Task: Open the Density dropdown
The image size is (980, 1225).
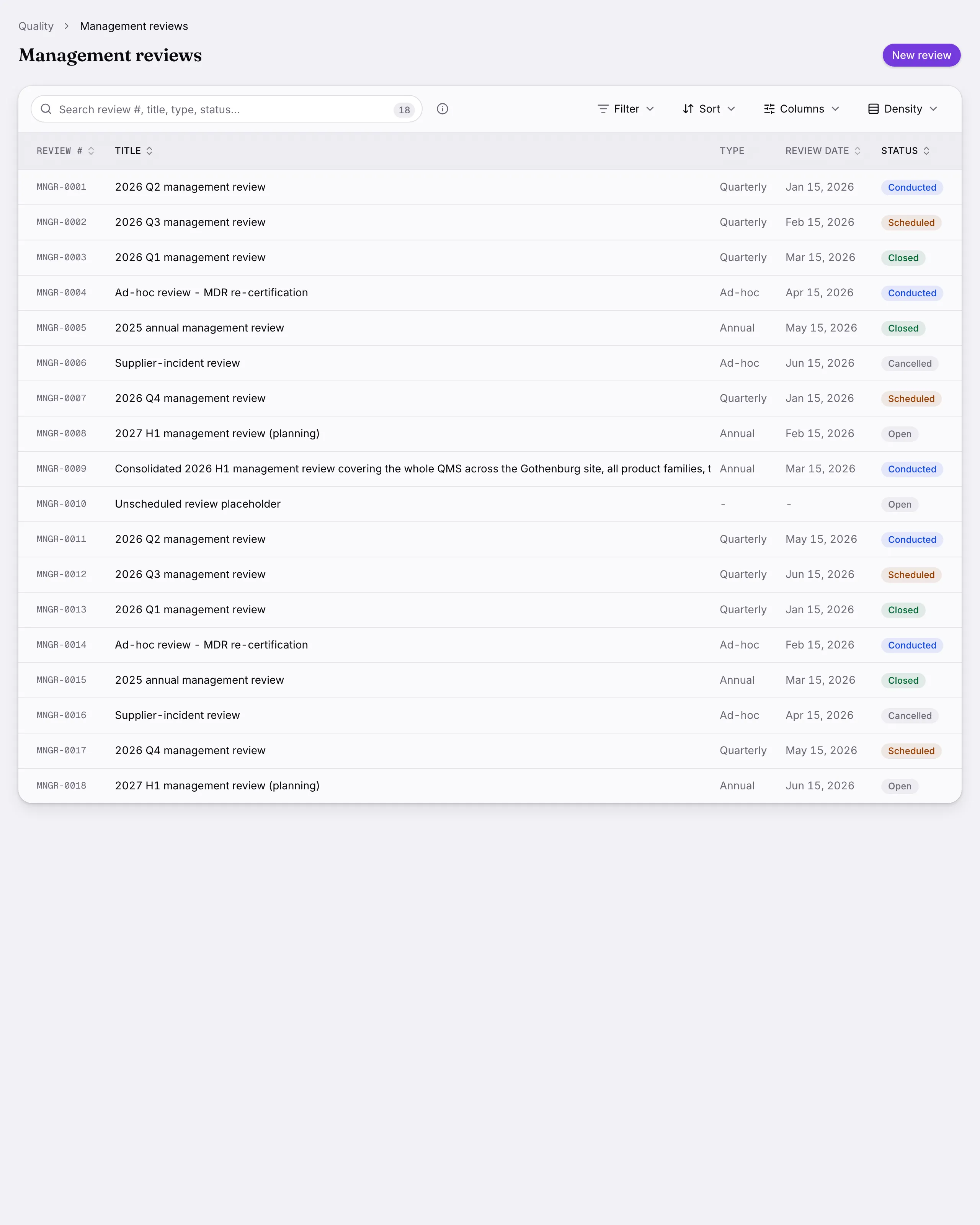Action: [x=903, y=109]
